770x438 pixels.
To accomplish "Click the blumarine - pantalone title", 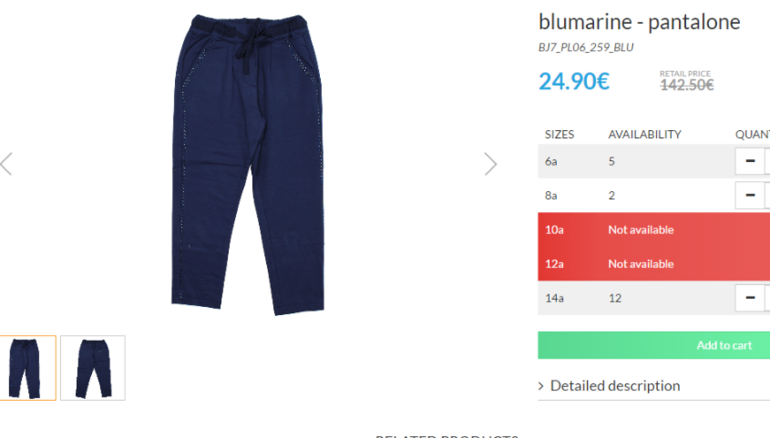I will [x=639, y=22].
